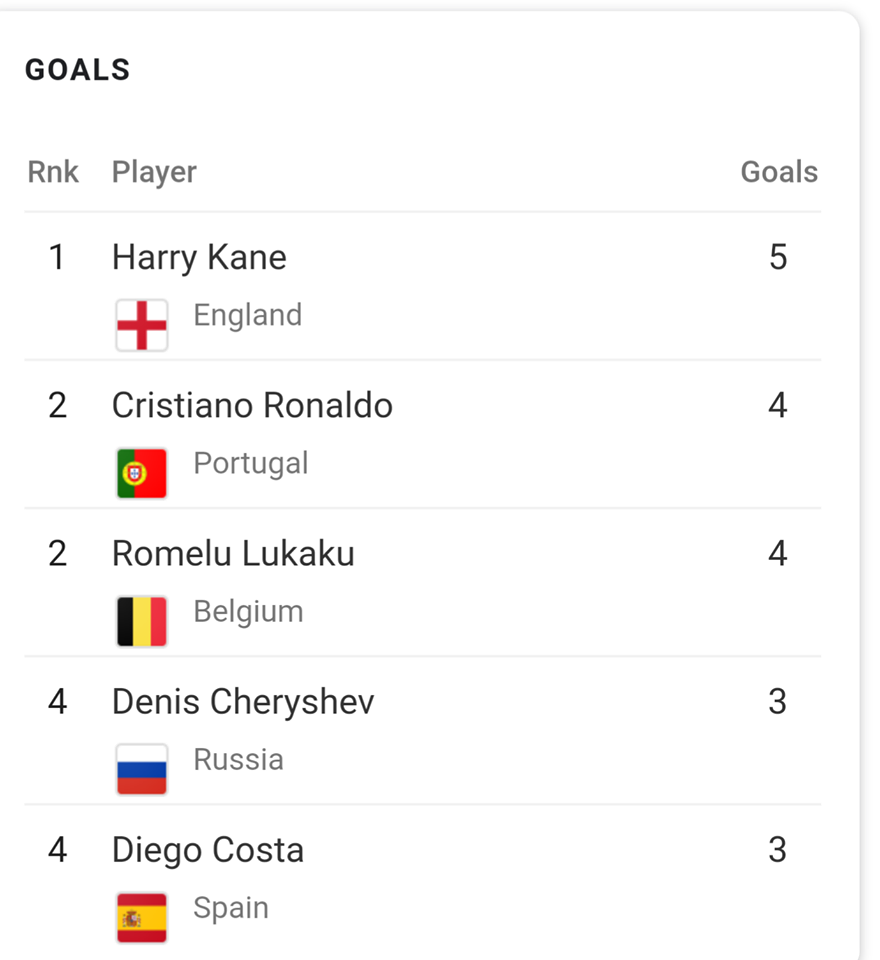Click the Belgium team label
Viewport: 880px width, 960px height.
[x=248, y=613]
